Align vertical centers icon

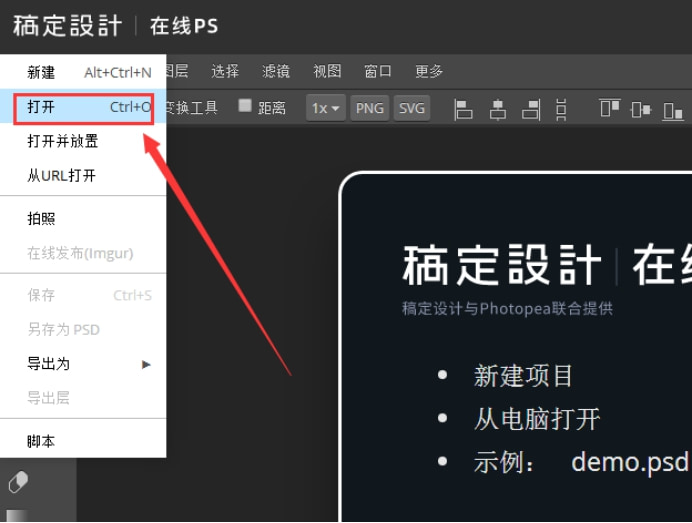click(640, 109)
